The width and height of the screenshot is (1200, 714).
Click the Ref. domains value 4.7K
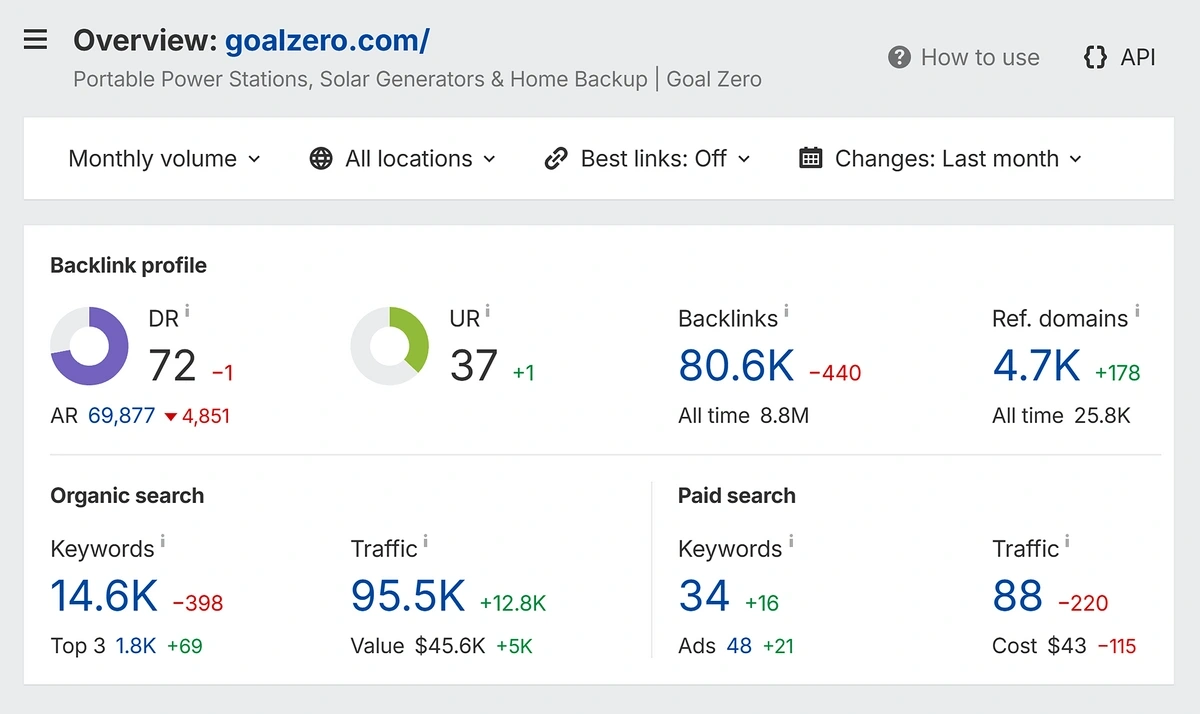1037,366
